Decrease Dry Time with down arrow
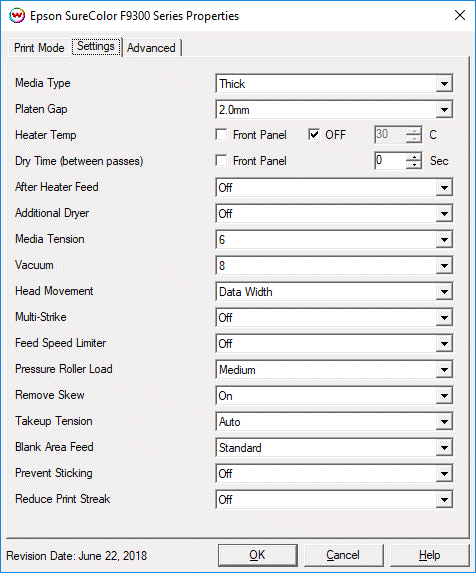This screenshot has height=573, width=476. coord(414,165)
